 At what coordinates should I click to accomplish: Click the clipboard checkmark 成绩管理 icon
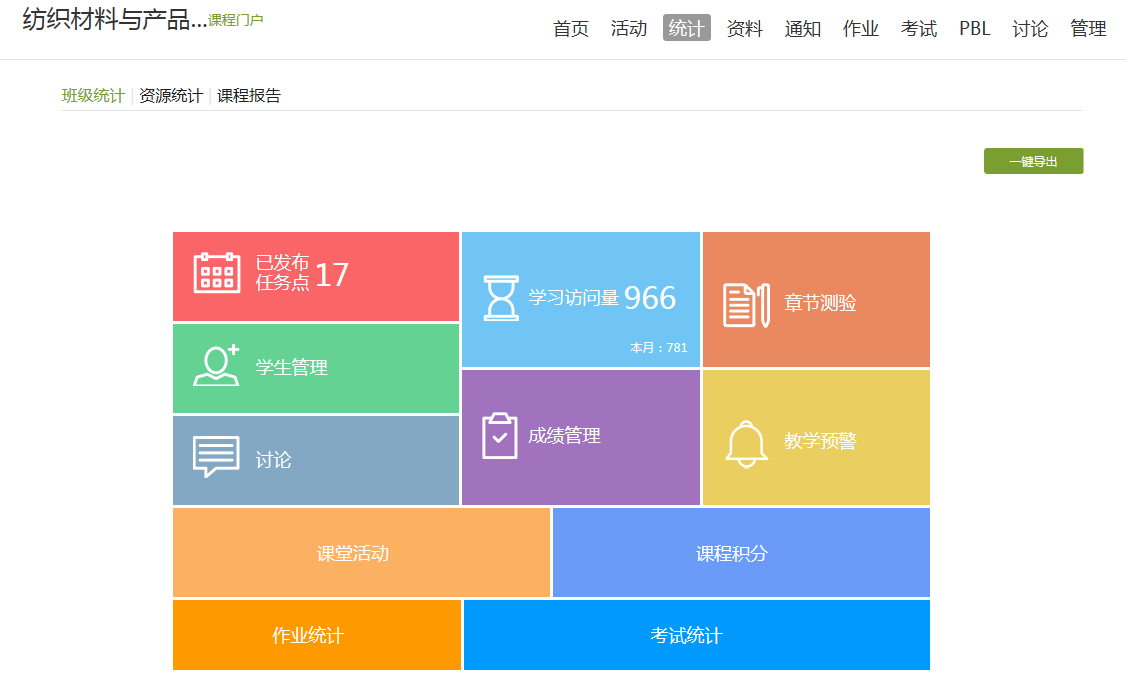pos(500,436)
